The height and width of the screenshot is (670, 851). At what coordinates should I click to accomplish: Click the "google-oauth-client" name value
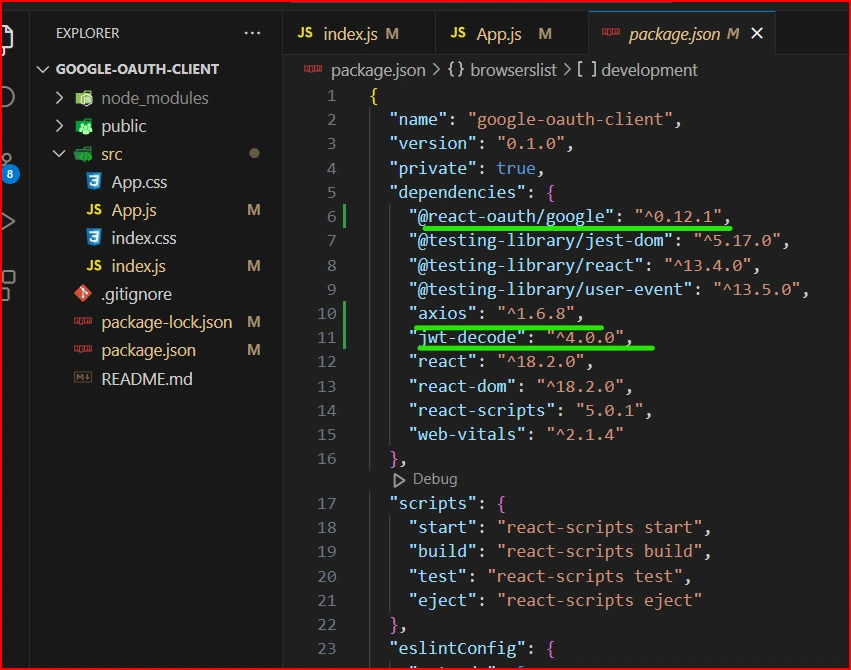pos(569,119)
